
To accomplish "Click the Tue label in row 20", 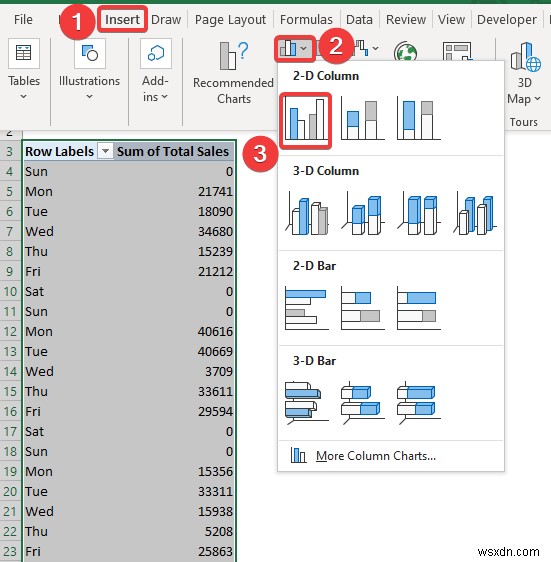I will [36, 491].
